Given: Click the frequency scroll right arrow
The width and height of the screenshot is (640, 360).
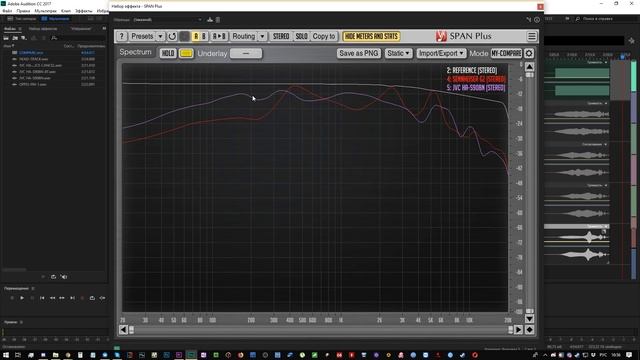Looking at the screenshot, I should click(518, 329).
